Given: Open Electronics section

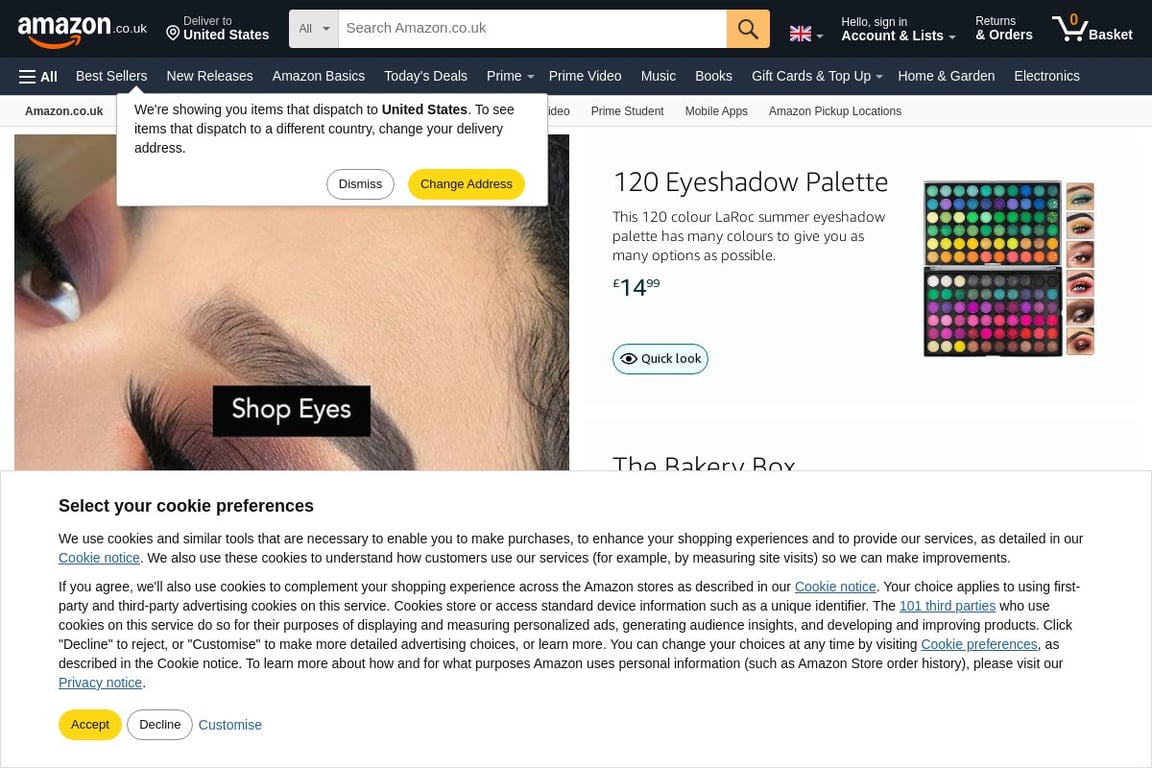Looking at the screenshot, I should [x=1046, y=76].
